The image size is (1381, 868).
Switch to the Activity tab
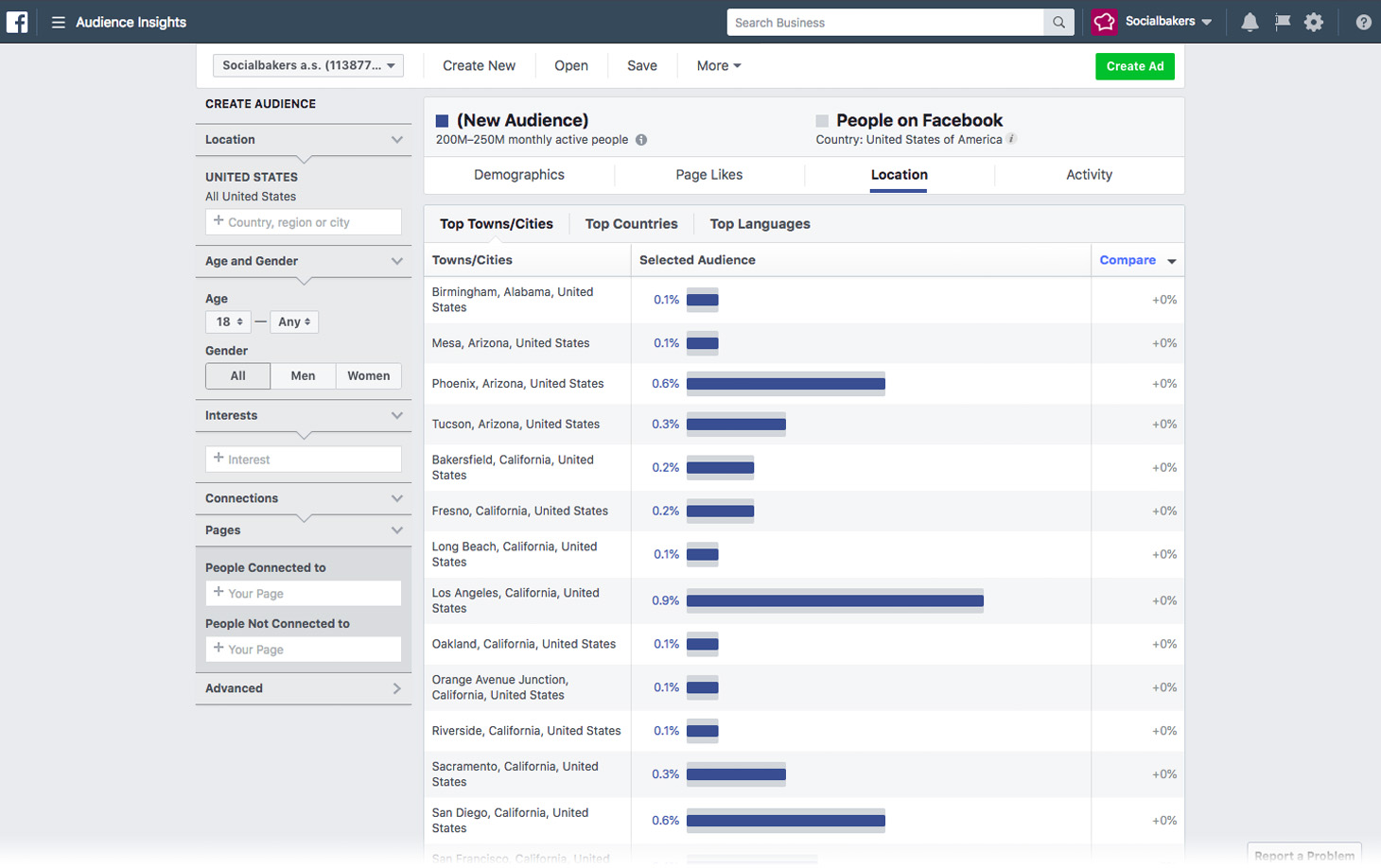[x=1090, y=175]
